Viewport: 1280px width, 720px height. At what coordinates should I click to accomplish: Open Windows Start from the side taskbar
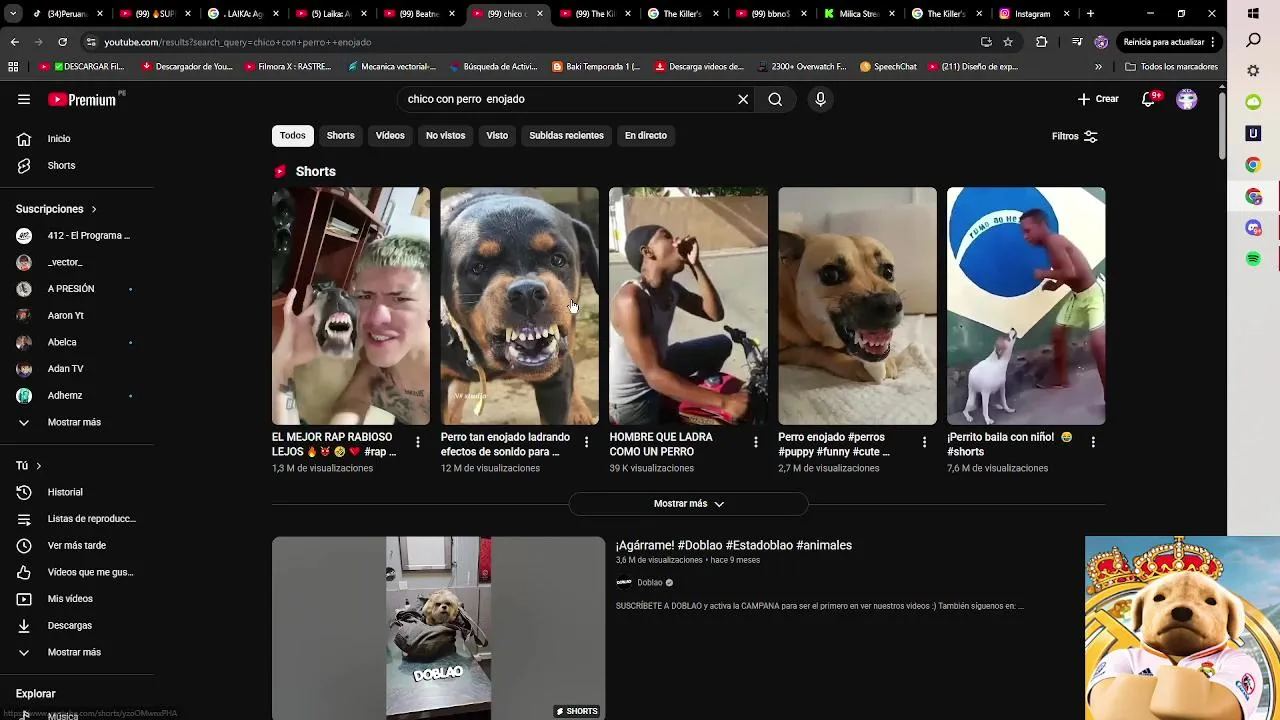1253,14
